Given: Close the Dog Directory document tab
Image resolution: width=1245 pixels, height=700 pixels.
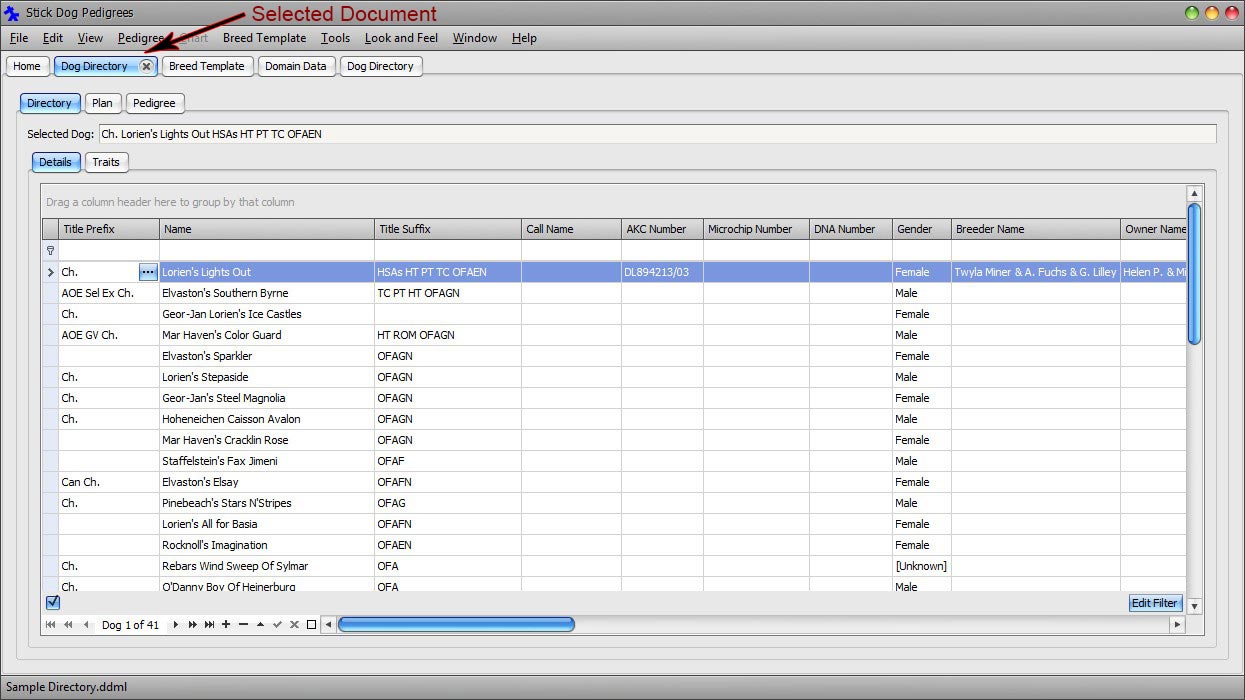Looking at the screenshot, I should coord(146,66).
